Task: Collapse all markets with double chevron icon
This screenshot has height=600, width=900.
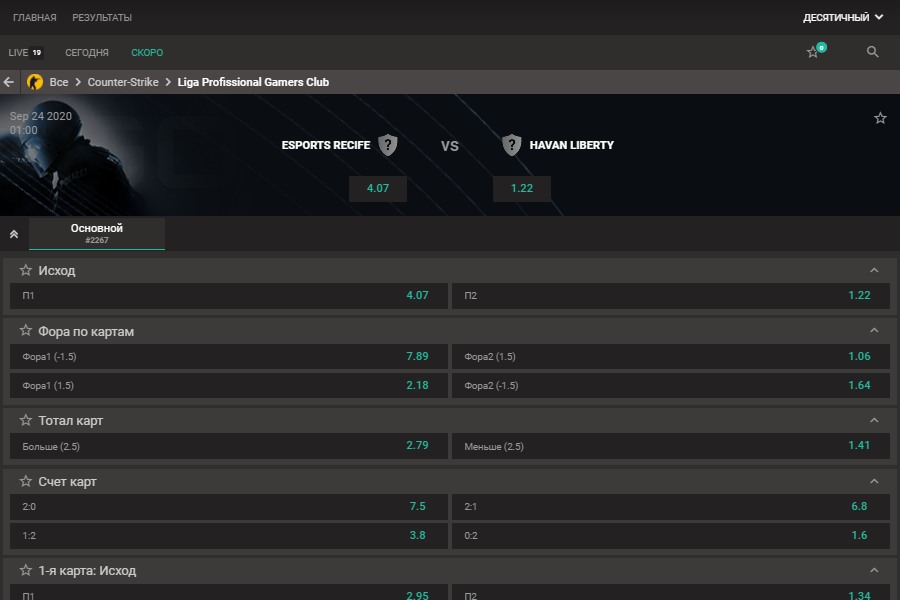Action: pyautogui.click(x=14, y=234)
